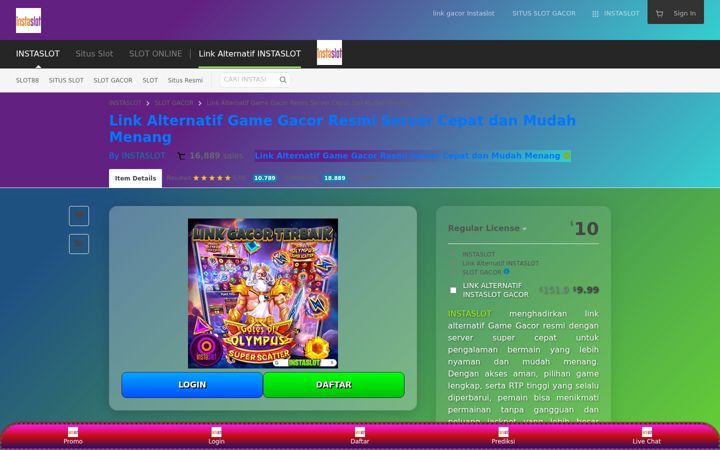Click the Instaslot logo in the black navbar
The height and width of the screenshot is (450, 720).
(329, 52)
